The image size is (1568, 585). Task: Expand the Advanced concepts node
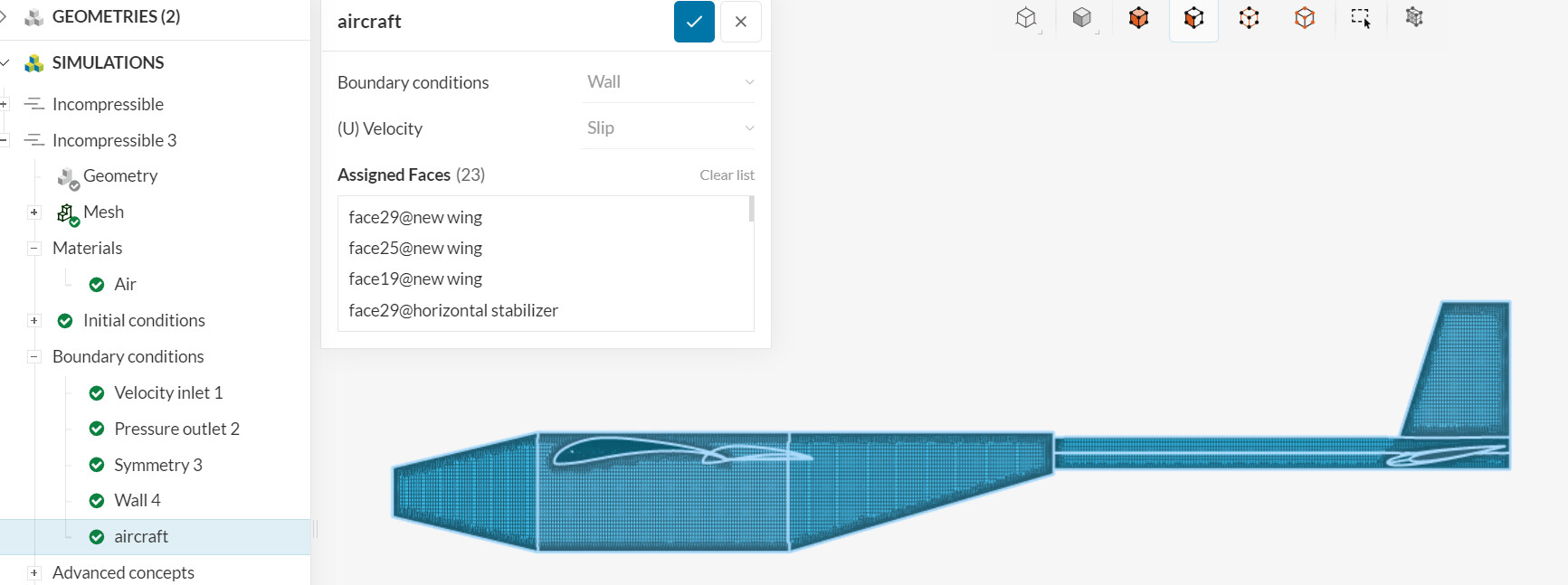coord(34,572)
